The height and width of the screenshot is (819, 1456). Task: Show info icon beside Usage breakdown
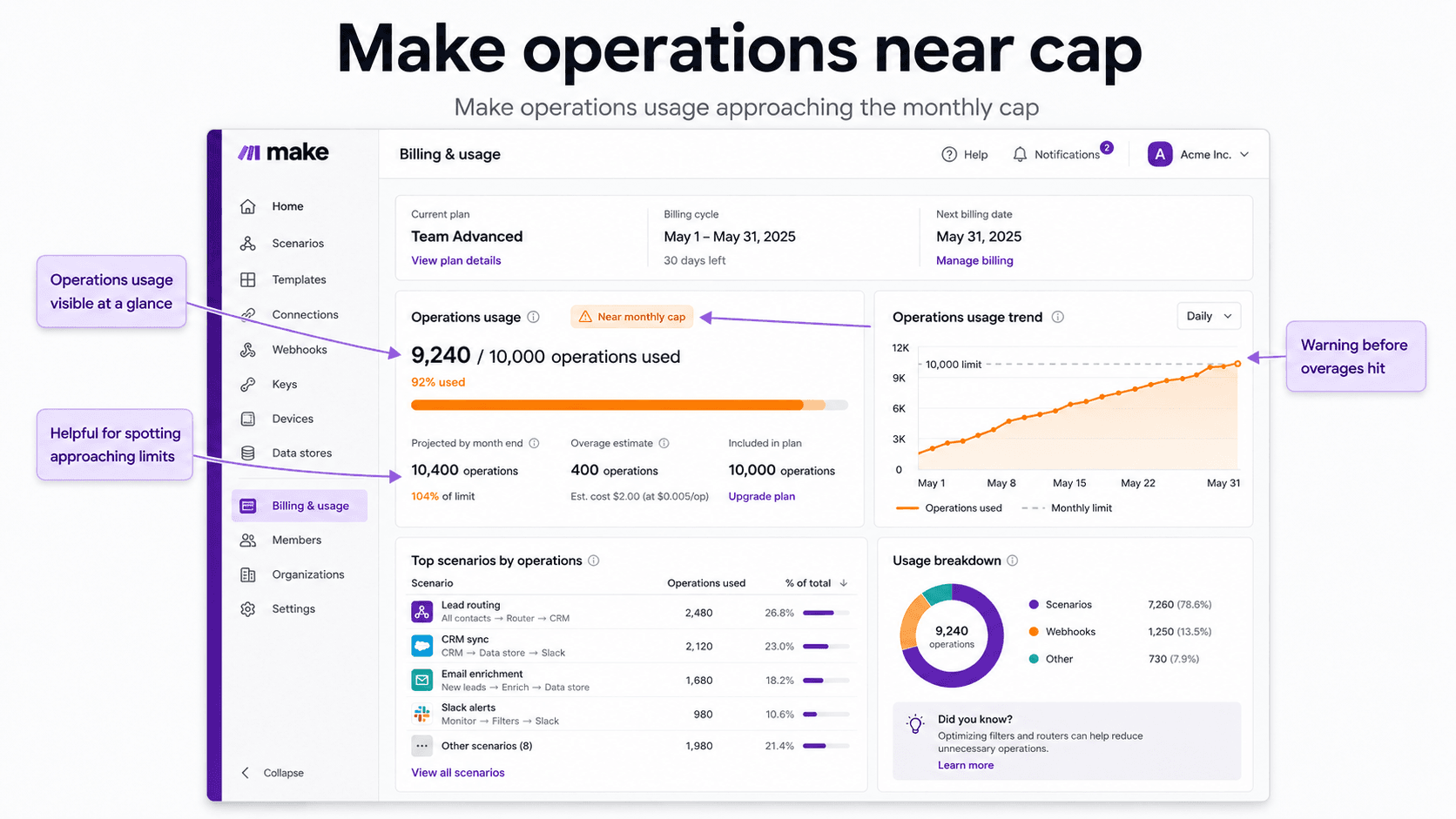(x=1013, y=561)
